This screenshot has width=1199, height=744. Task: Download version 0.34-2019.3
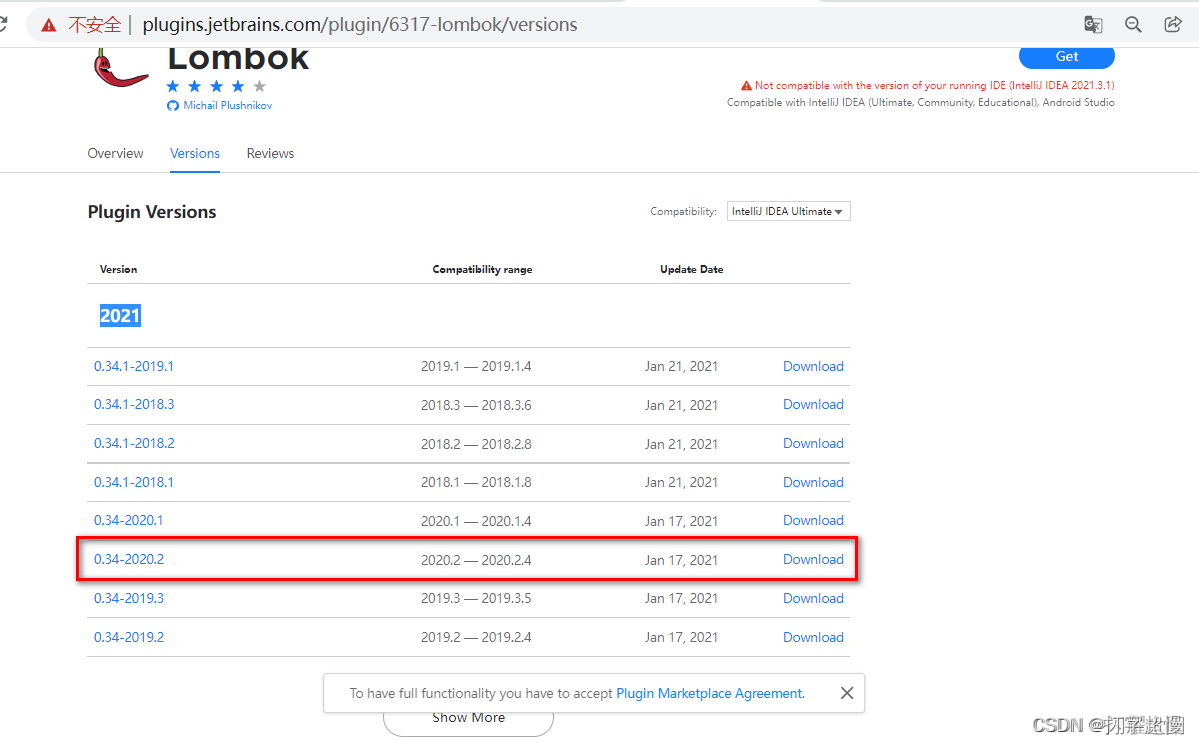(813, 599)
